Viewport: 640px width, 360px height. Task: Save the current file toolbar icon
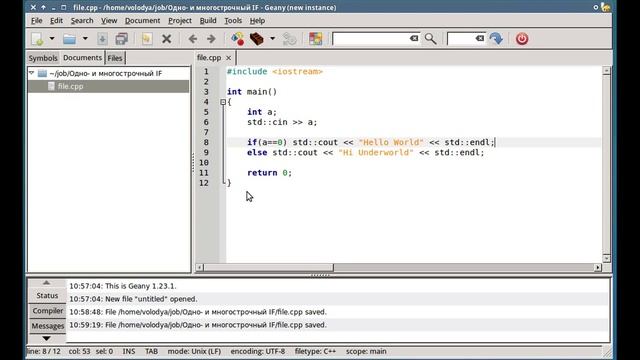(x=102, y=39)
